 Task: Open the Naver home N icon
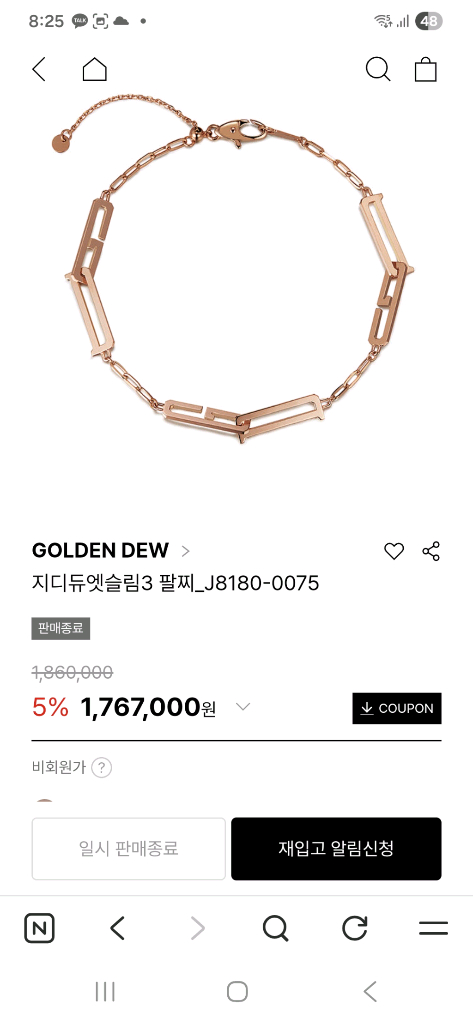point(39,927)
